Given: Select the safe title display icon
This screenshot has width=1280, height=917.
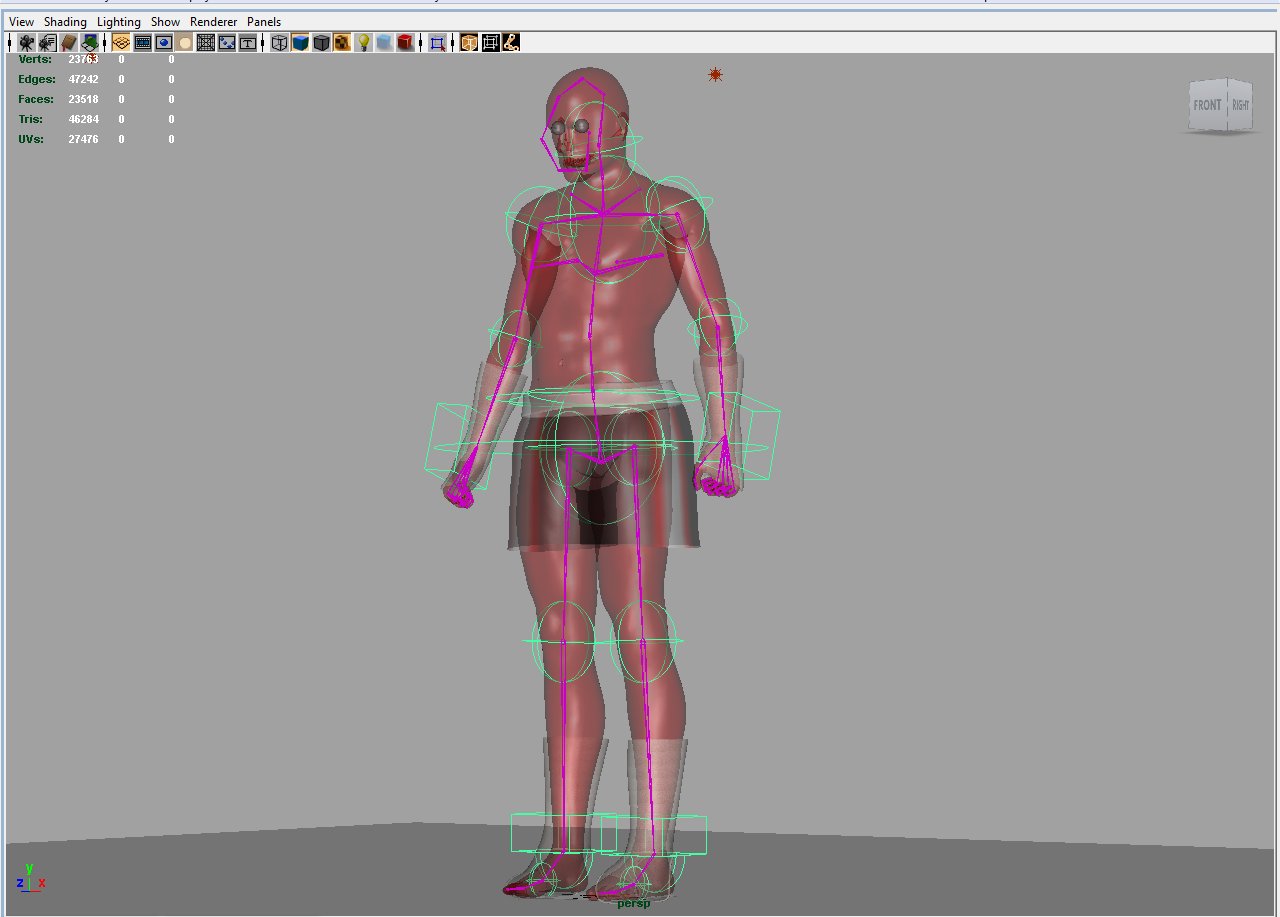Looking at the screenshot, I should [x=247, y=41].
